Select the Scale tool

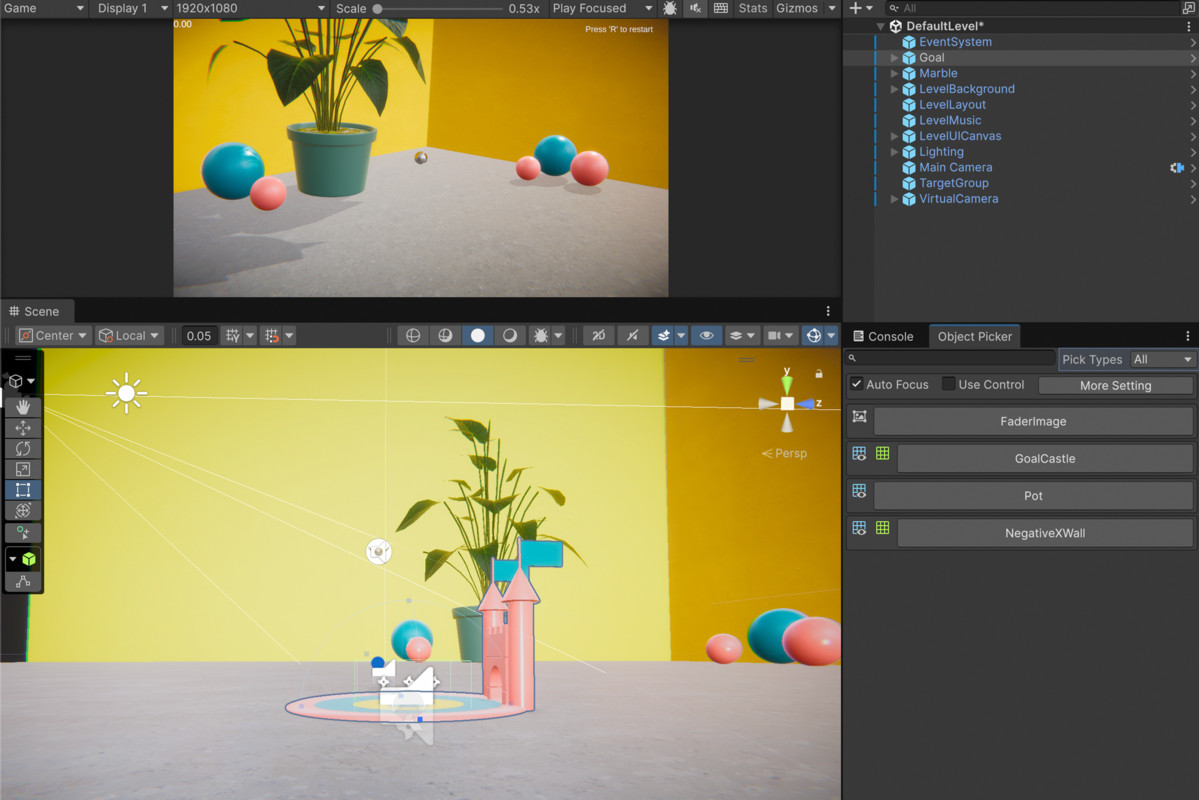[22, 469]
